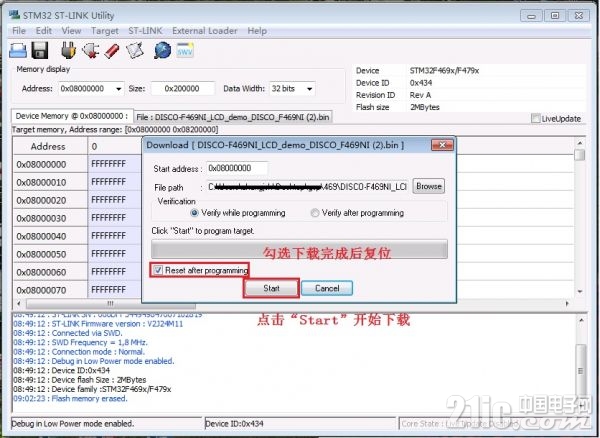
Task: Open the File menu
Action: (x=19, y=31)
